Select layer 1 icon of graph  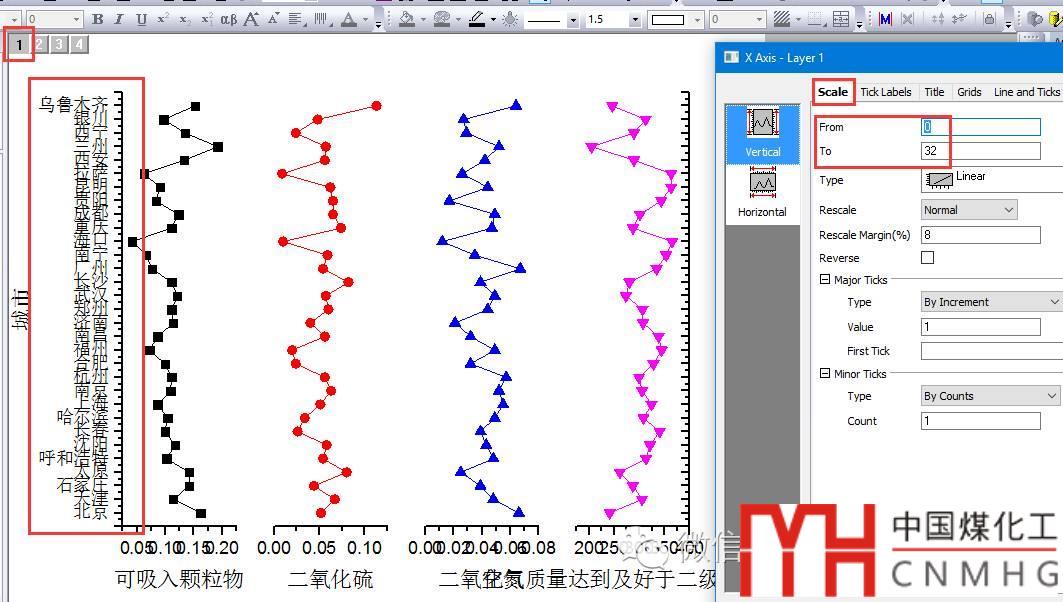pyautogui.click(x=19, y=45)
